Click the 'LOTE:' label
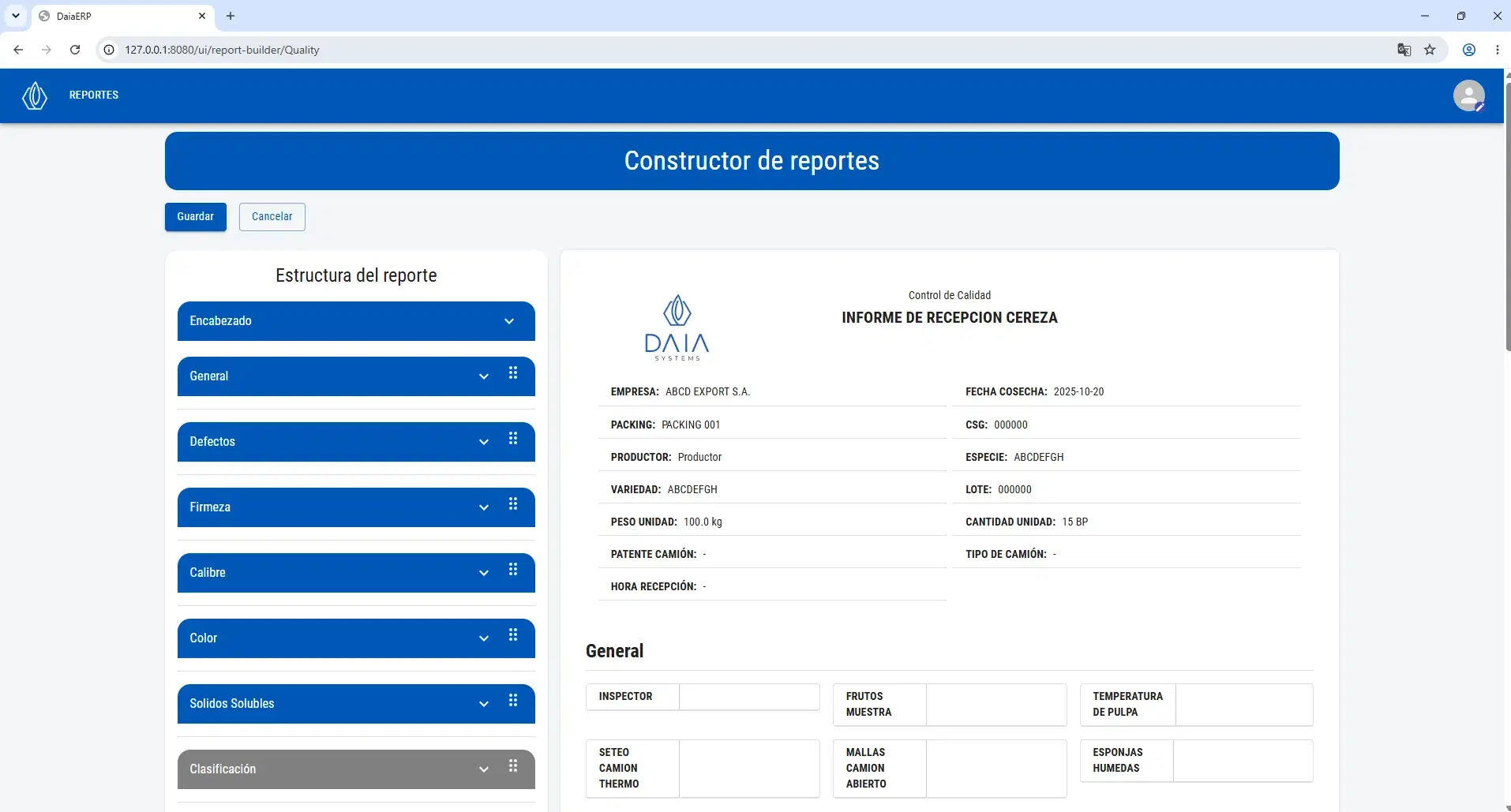Viewport: 1511px width, 812px height. [x=978, y=490]
